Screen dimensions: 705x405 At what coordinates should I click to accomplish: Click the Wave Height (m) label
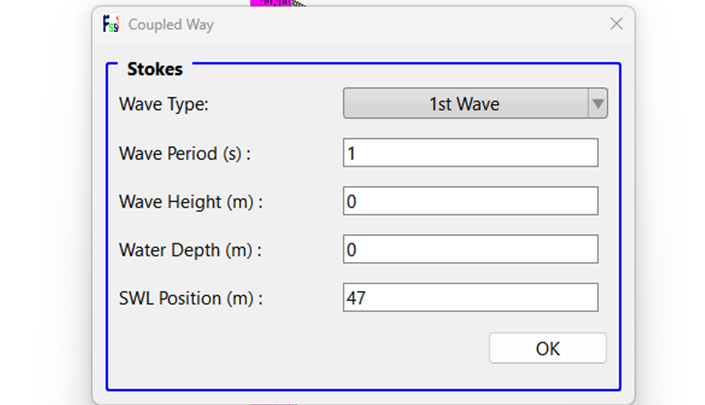(191, 202)
